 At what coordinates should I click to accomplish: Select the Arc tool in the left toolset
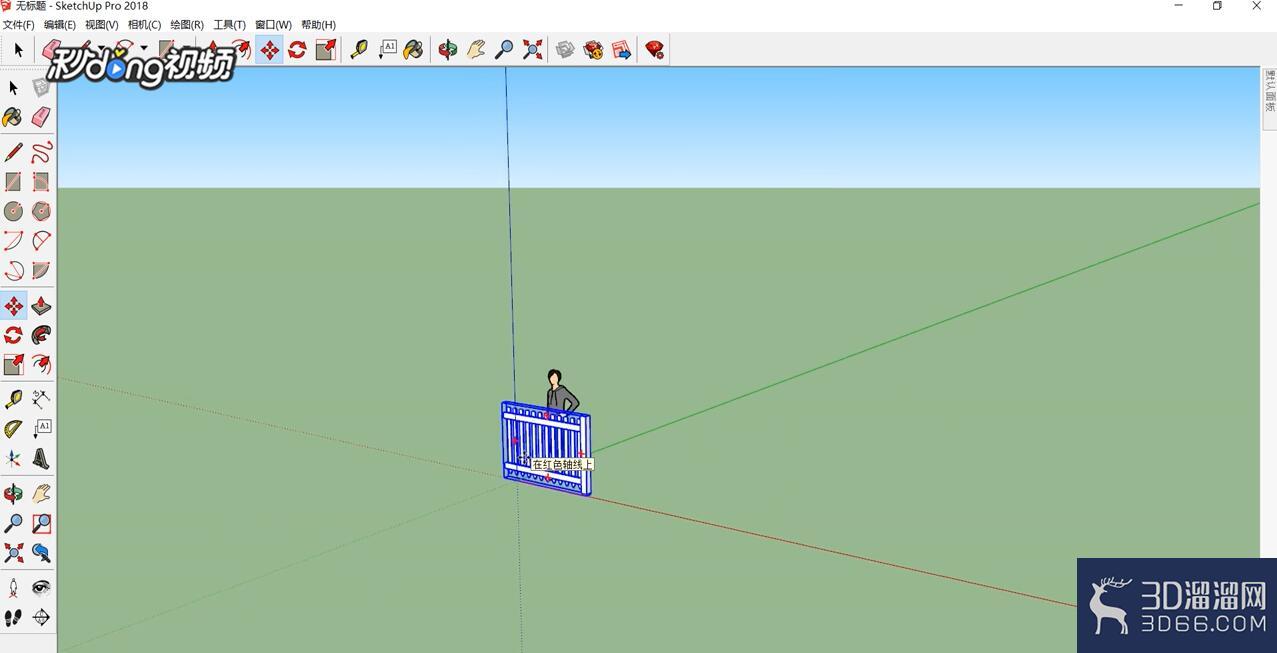tap(13, 241)
